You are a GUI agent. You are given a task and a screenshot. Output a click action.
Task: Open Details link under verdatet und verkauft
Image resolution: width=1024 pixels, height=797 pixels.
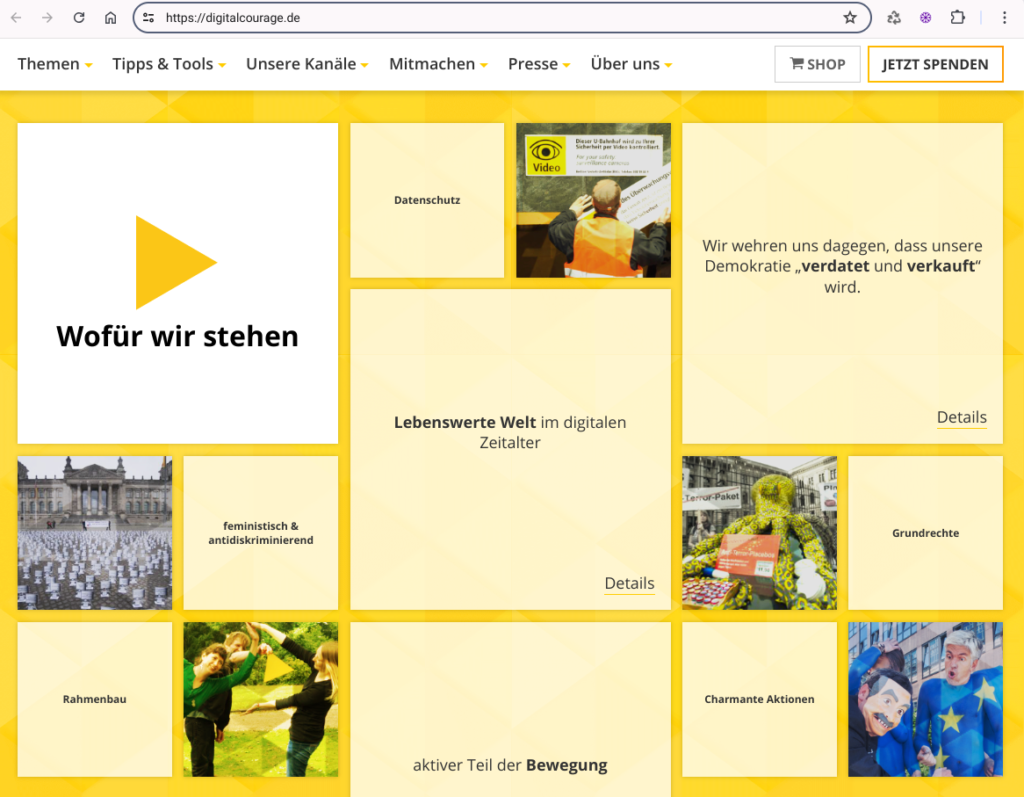(x=961, y=418)
